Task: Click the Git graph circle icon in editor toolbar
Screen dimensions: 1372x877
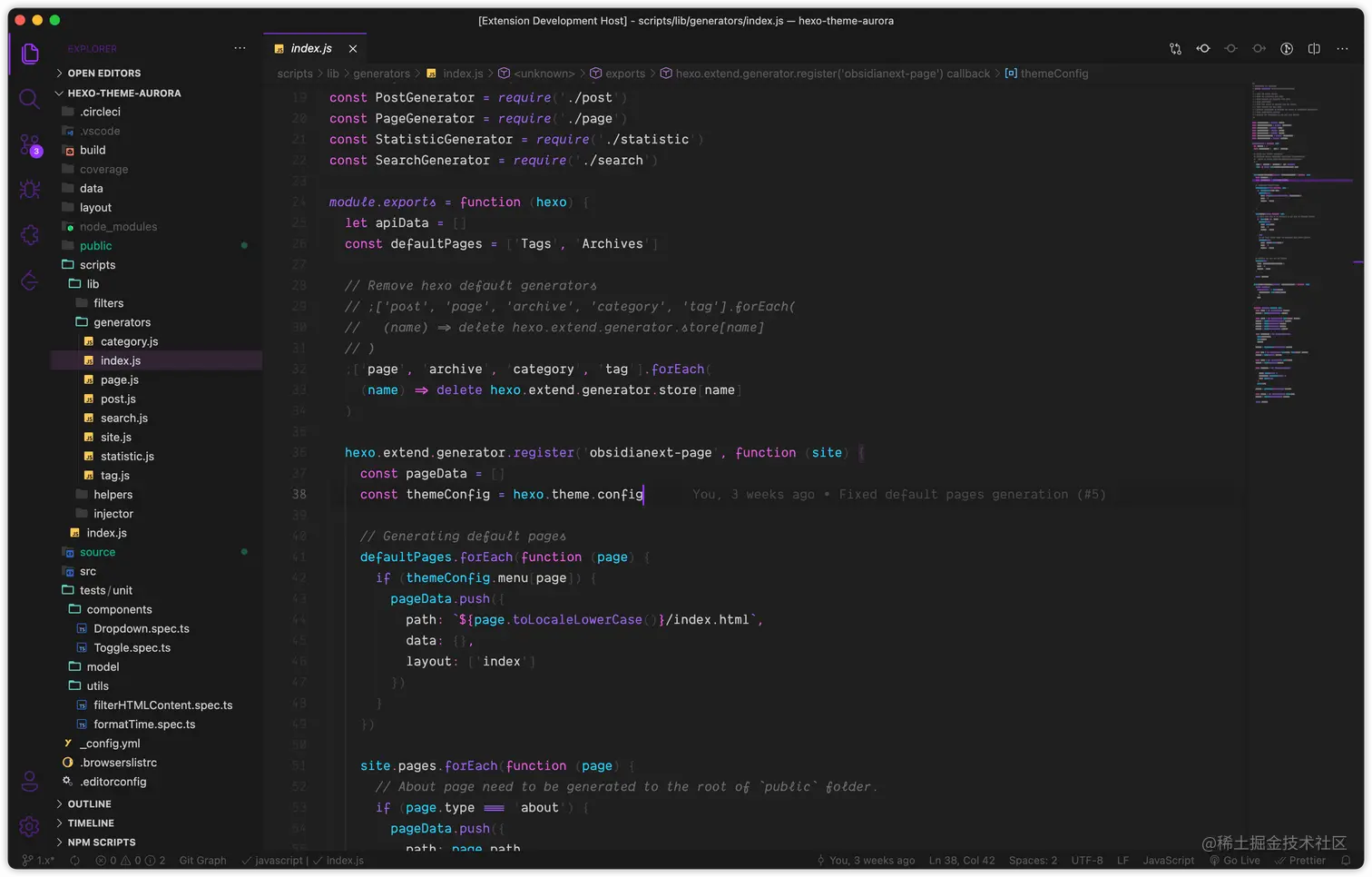Action: tap(1287, 49)
